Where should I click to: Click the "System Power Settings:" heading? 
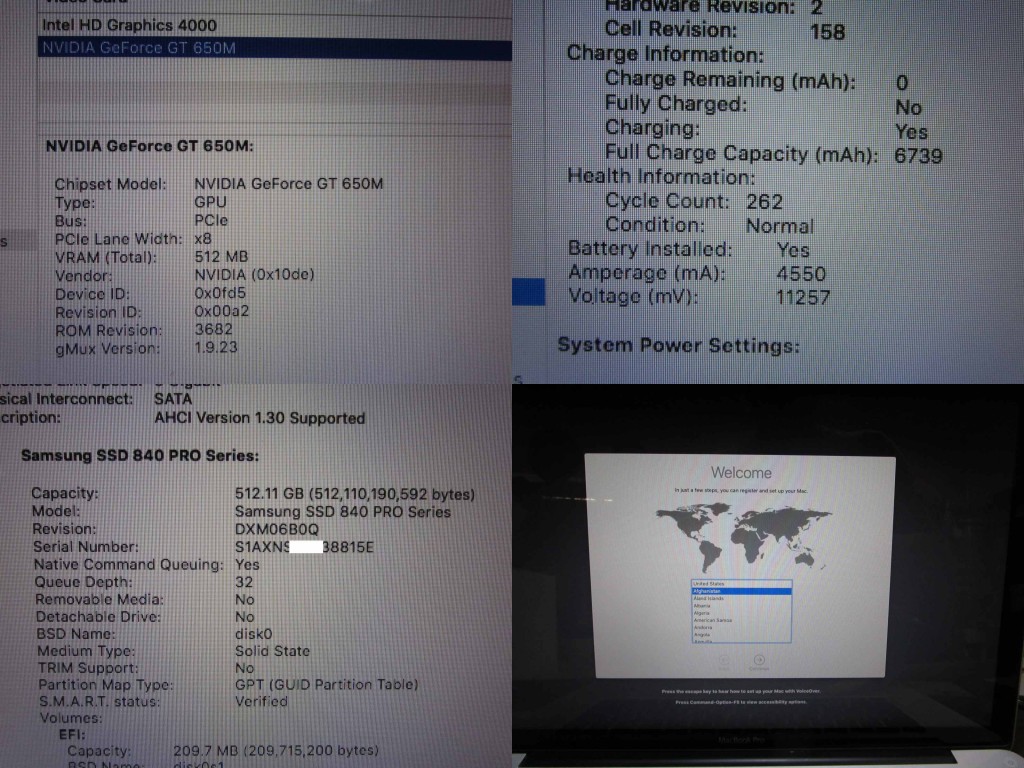click(x=679, y=345)
